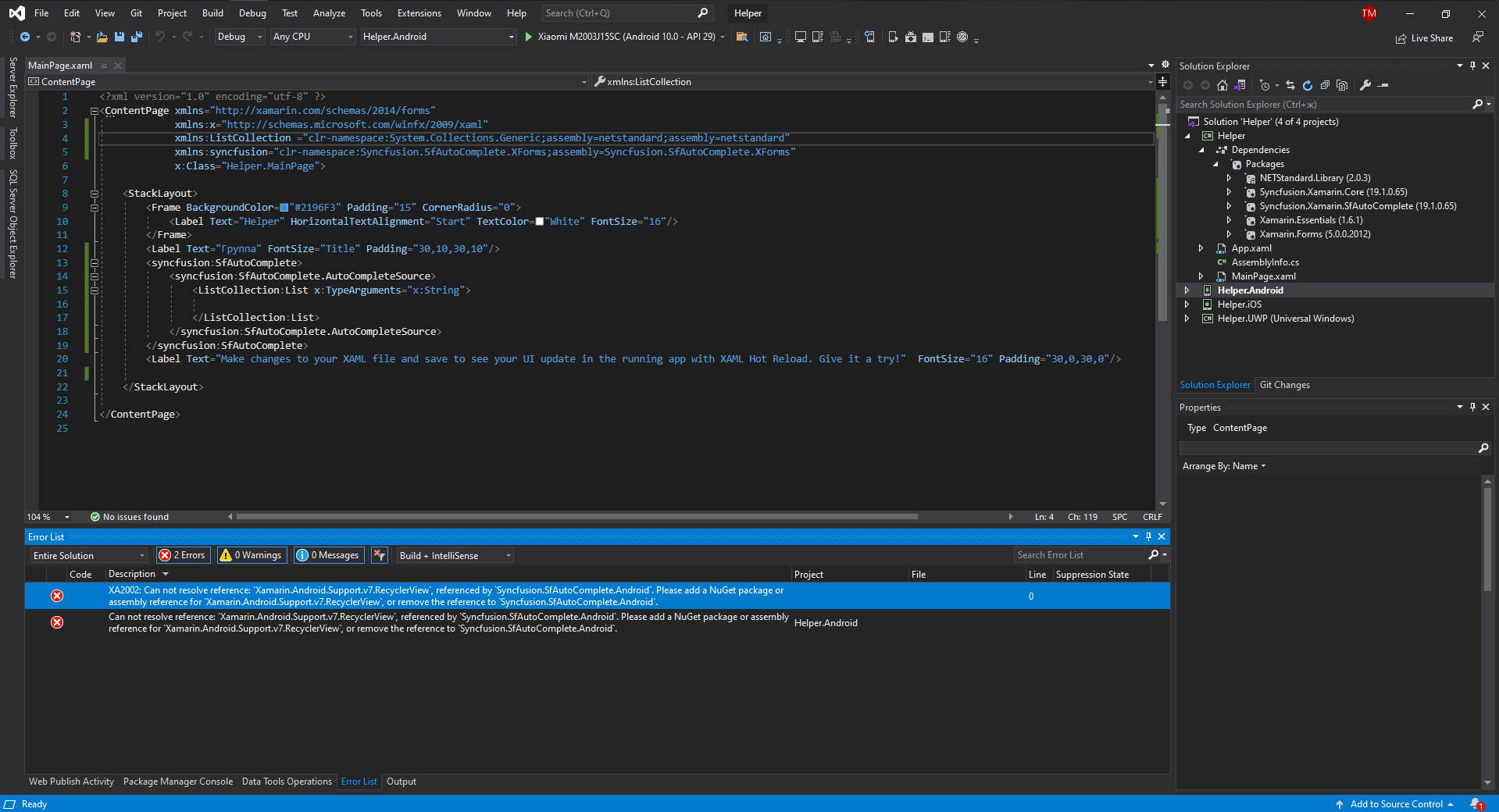Click the search icon in Properties panel
Viewport: 1499px width, 812px height.
[1483, 448]
